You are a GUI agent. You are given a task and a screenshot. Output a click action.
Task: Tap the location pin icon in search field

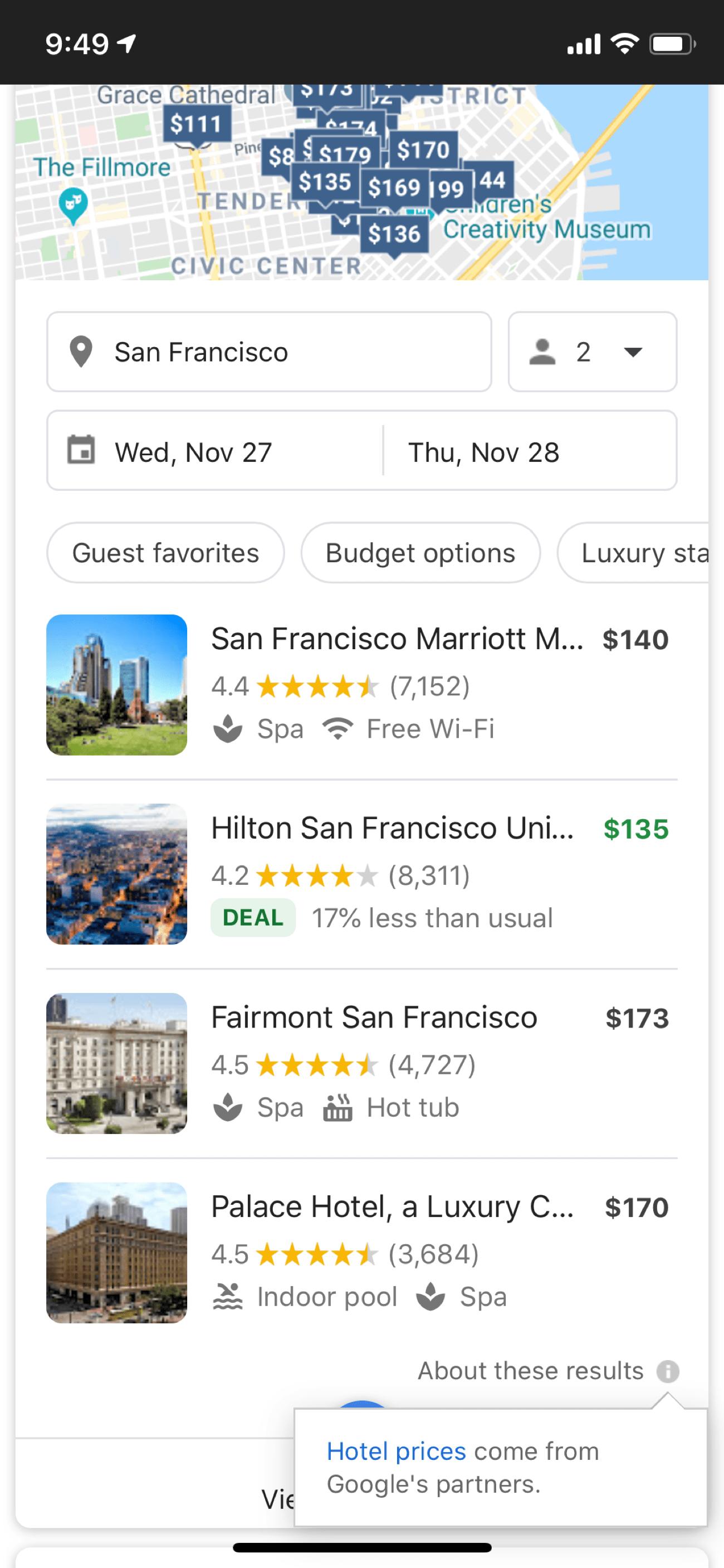tap(81, 352)
